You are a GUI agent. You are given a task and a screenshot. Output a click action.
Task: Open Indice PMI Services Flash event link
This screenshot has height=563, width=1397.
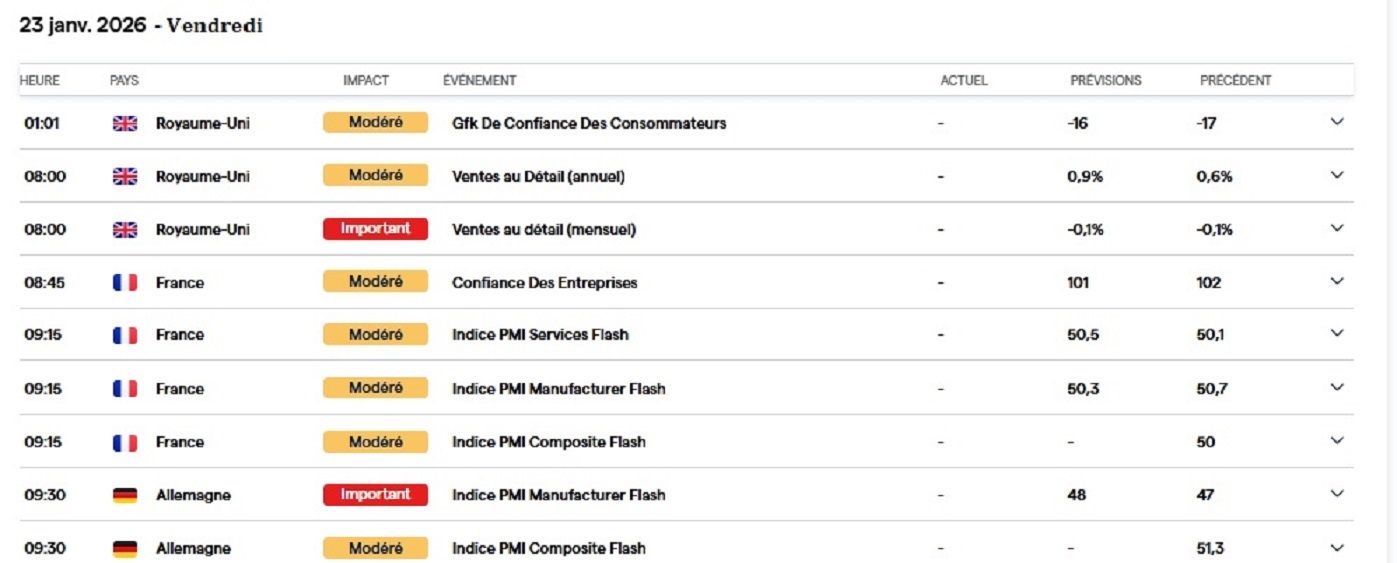tap(540, 335)
